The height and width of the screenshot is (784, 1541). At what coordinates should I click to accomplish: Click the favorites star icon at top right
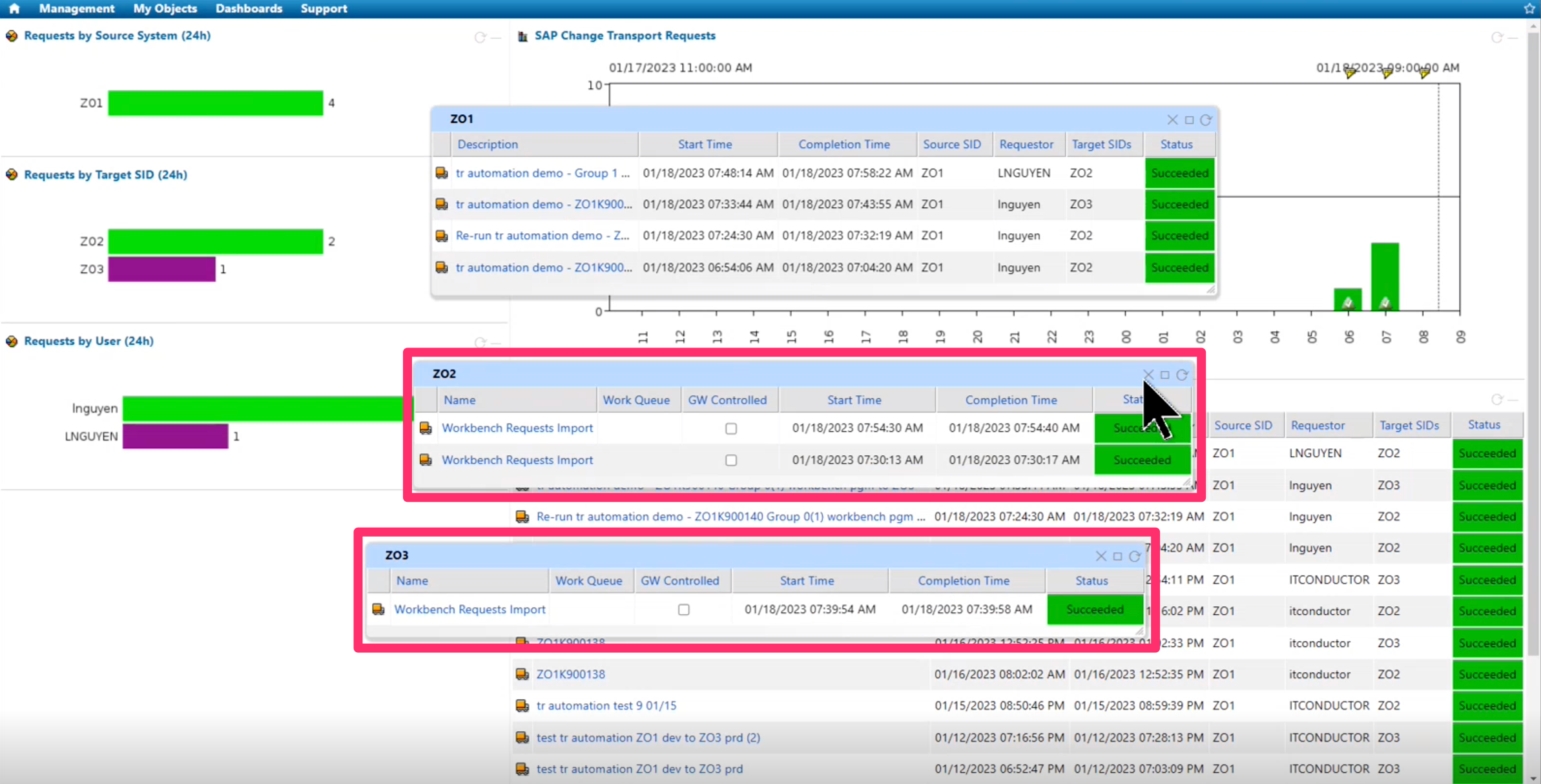click(x=1529, y=8)
